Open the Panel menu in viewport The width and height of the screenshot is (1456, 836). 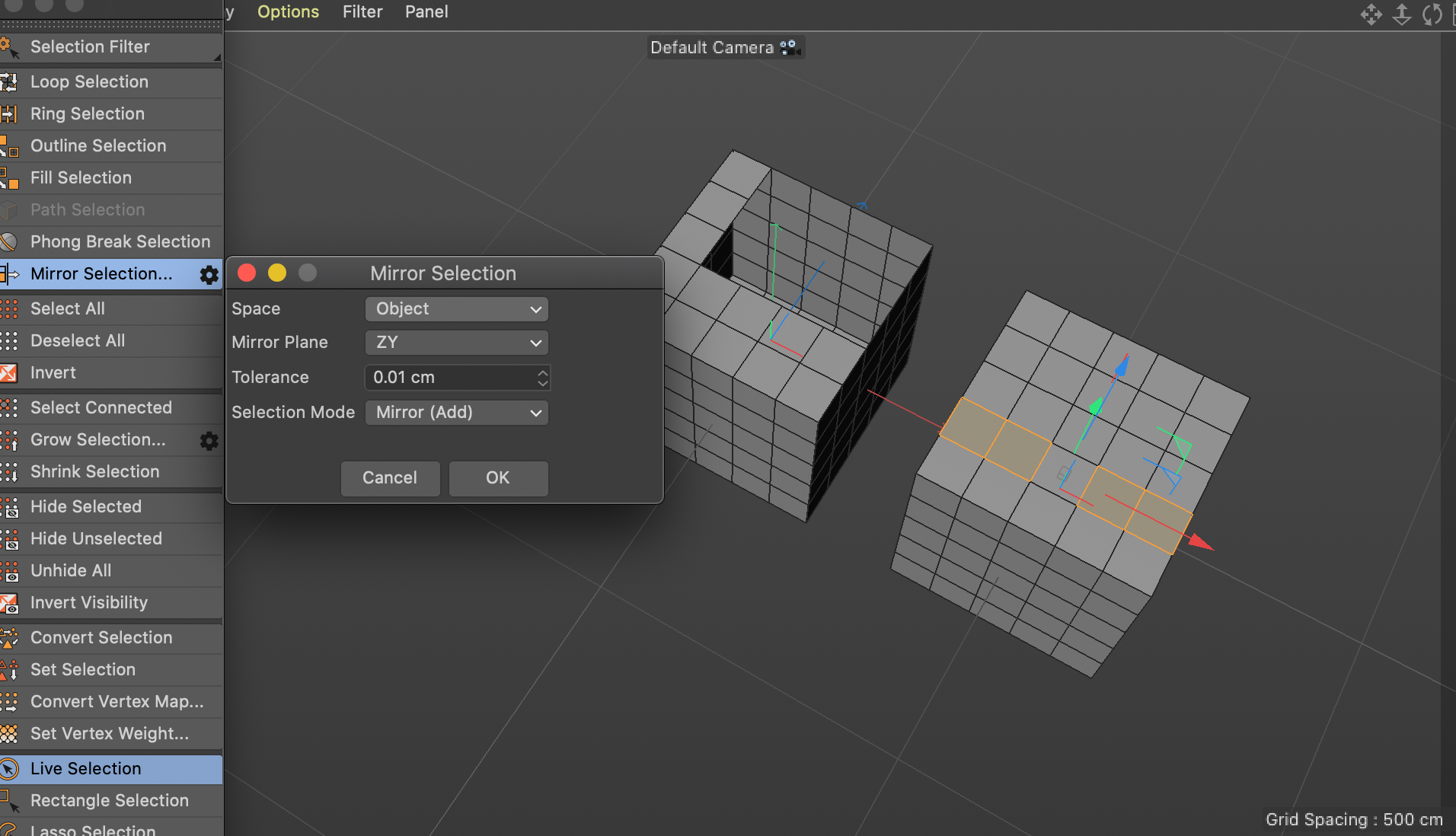[x=426, y=11]
